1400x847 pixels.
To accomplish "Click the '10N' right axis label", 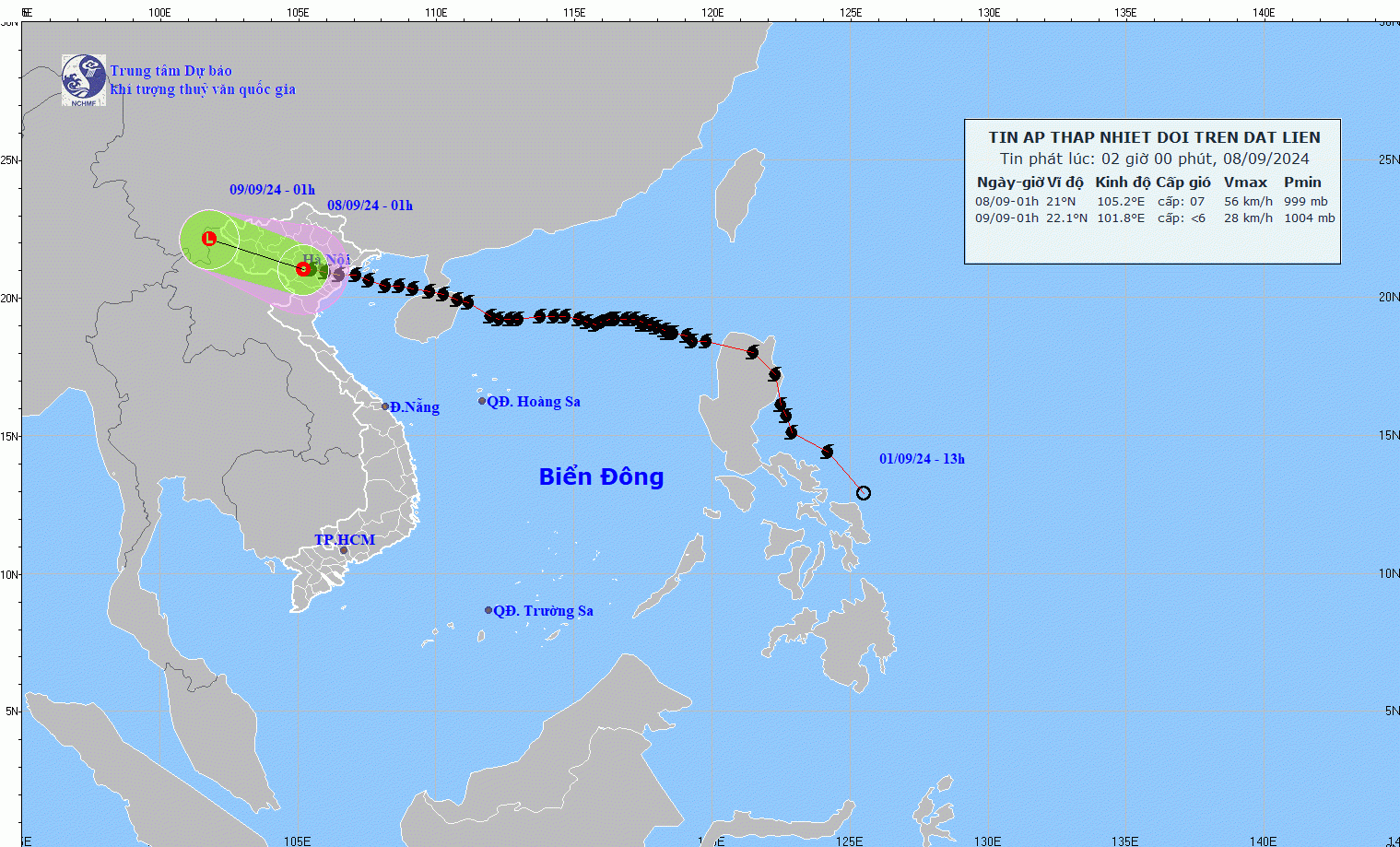I will [1389, 573].
